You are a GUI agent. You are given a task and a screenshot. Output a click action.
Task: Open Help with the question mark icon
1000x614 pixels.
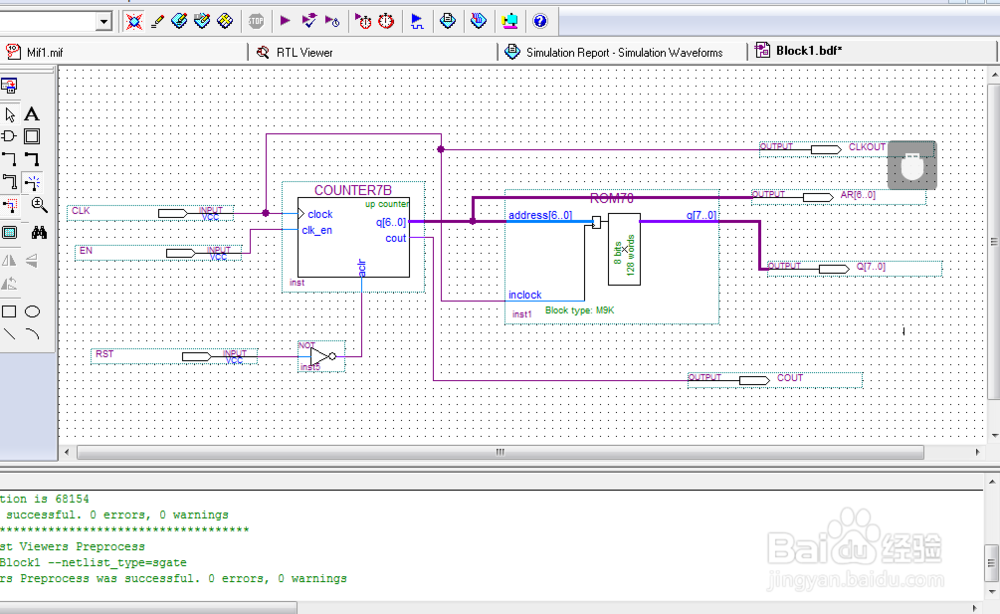pyautogui.click(x=540, y=21)
